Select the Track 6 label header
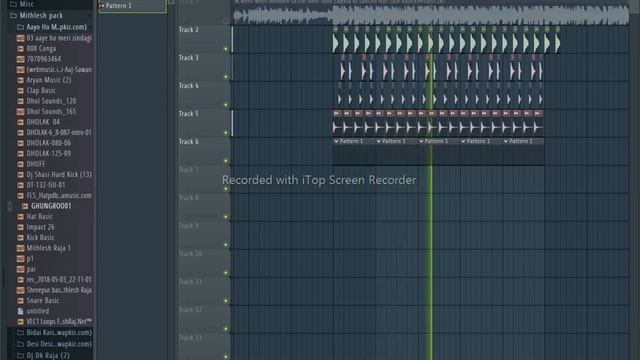This screenshot has width=640, height=360. [x=189, y=142]
